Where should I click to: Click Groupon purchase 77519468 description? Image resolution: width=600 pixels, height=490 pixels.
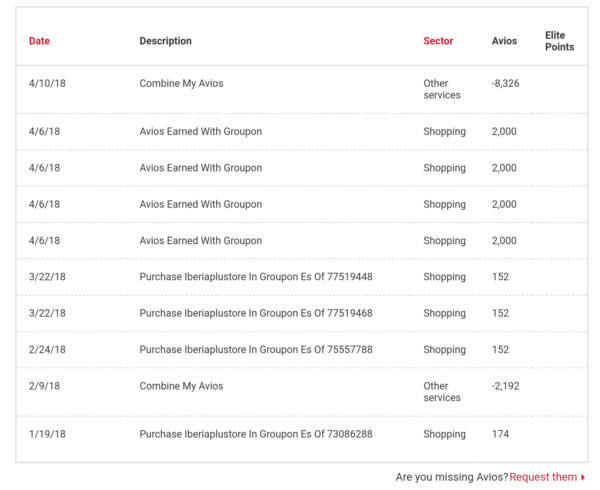click(x=255, y=313)
